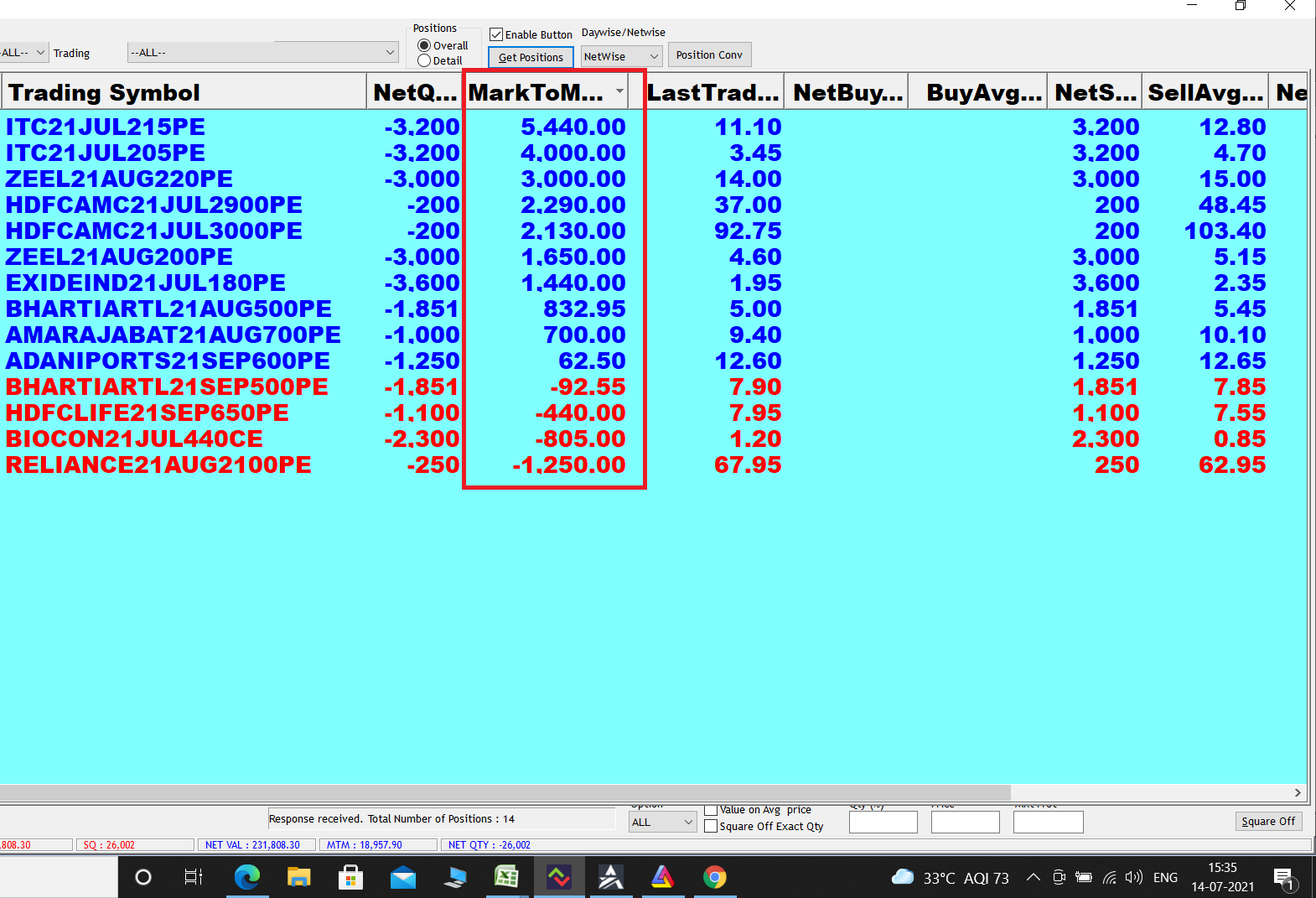The image size is (1316, 898).
Task: Launch Google Chrome from taskbar
Action: pyautogui.click(x=714, y=877)
